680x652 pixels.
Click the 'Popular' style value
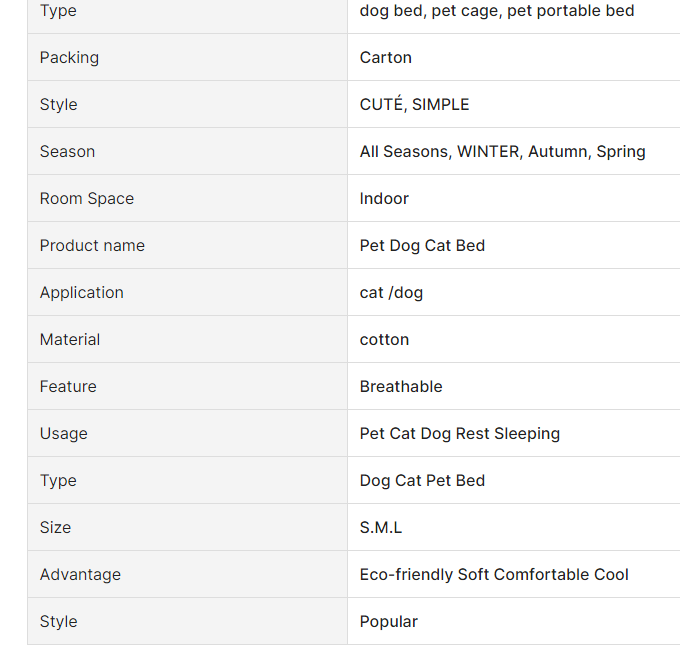pos(388,621)
